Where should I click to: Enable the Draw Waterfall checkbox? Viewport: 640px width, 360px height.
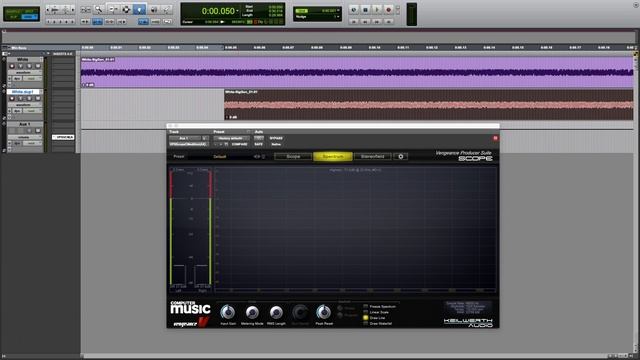click(366, 323)
